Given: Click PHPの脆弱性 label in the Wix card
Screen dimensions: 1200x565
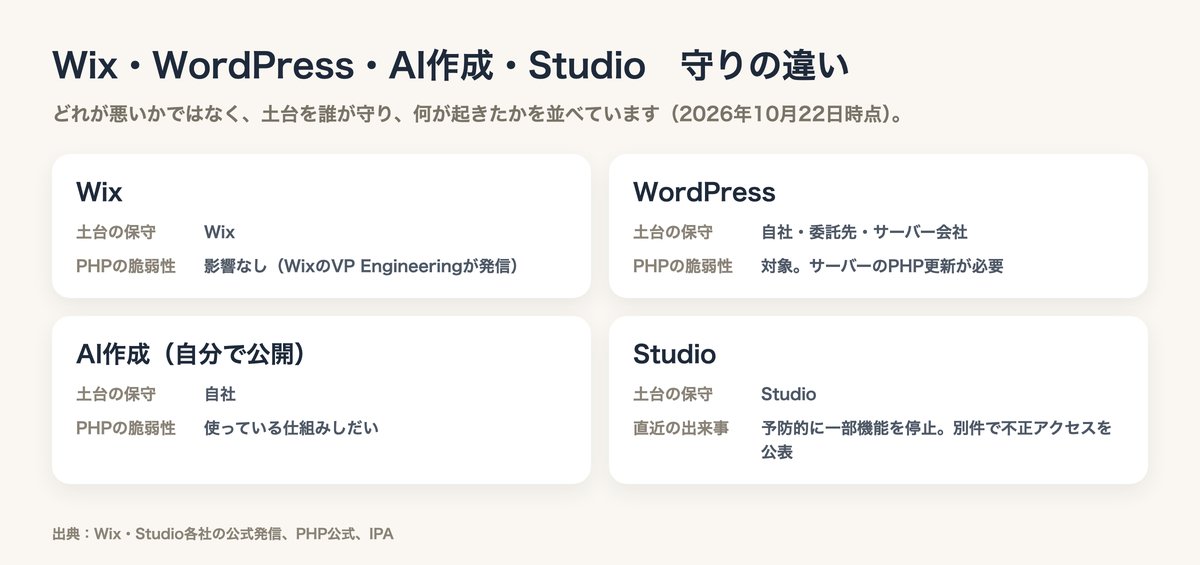Looking at the screenshot, I should coord(126,266).
